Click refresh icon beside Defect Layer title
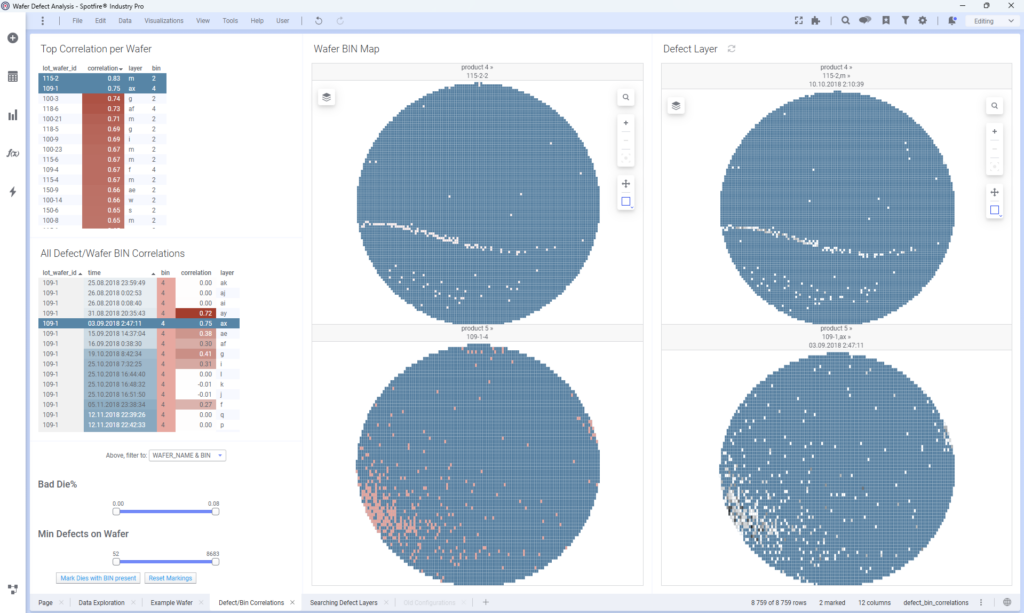Image resolution: width=1024 pixels, height=613 pixels. pos(731,48)
